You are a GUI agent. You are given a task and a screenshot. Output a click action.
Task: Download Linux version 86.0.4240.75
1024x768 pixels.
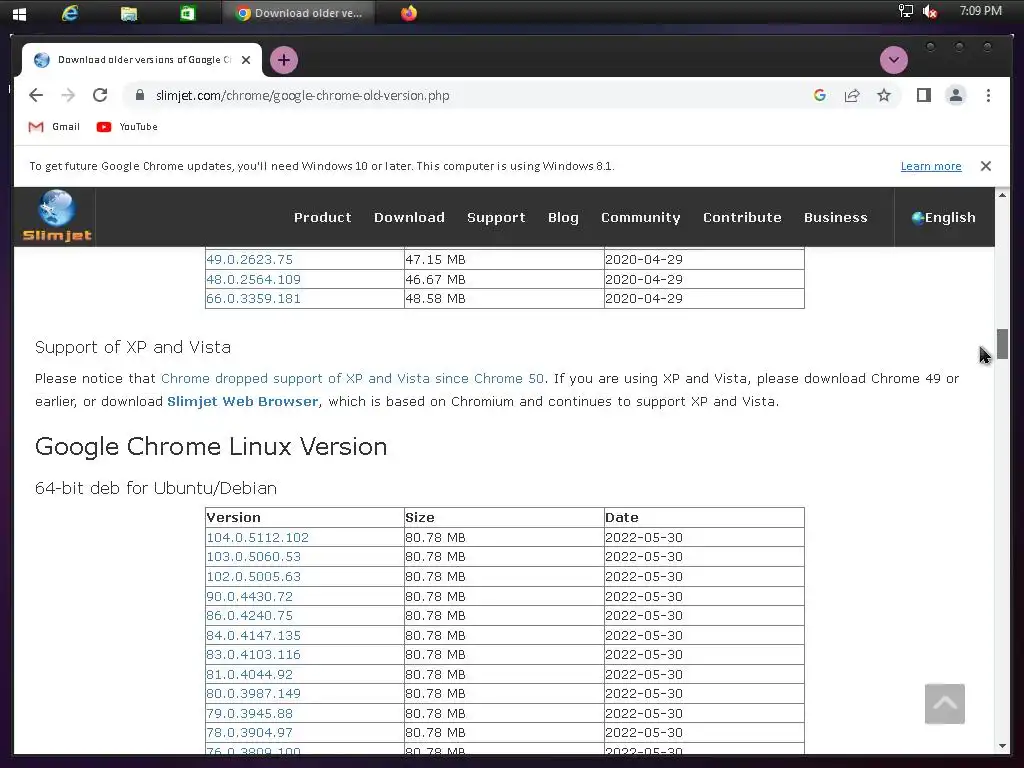[249, 616]
